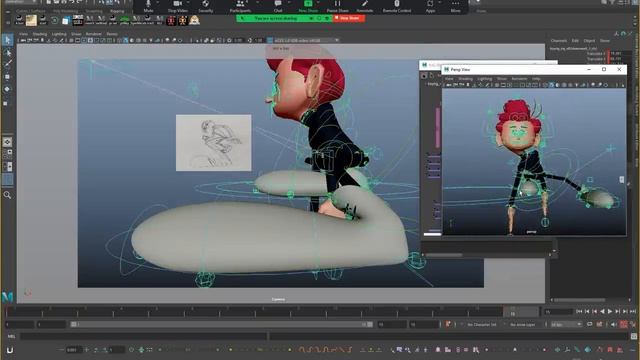Click the single-pane layout icon
Viewport: 640px width, 360px height.
click(x=7, y=142)
